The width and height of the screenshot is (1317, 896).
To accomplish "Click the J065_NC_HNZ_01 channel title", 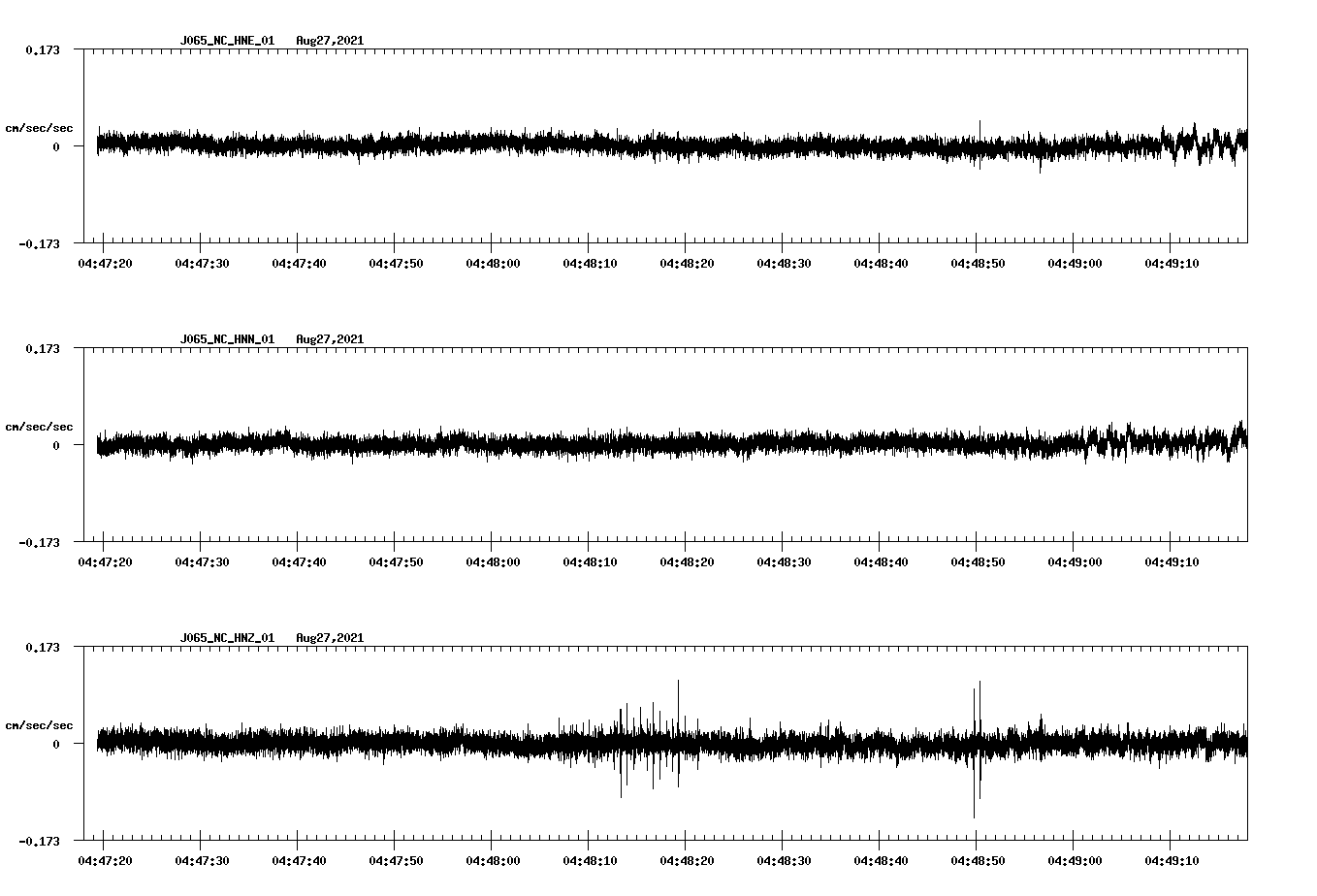I will (x=227, y=638).
